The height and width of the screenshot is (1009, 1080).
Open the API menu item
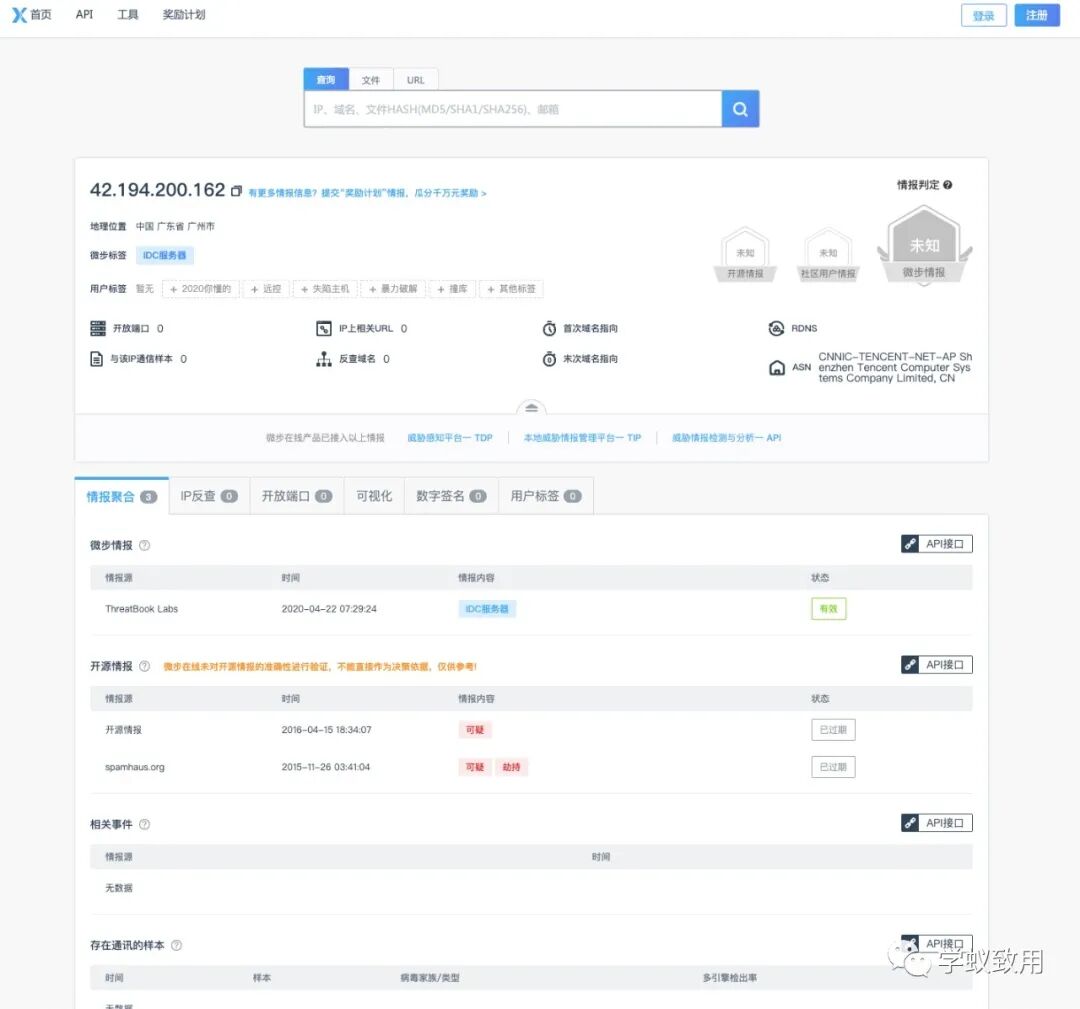pos(84,14)
